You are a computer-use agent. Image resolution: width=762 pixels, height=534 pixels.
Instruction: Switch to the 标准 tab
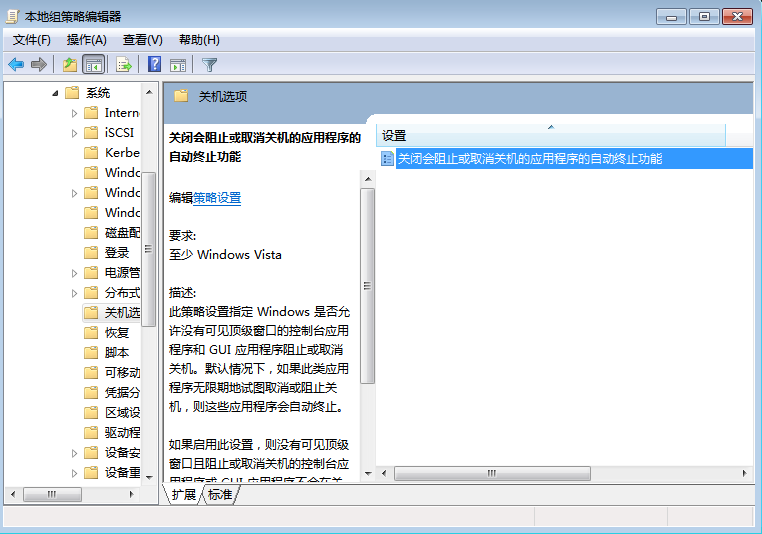[x=220, y=495]
